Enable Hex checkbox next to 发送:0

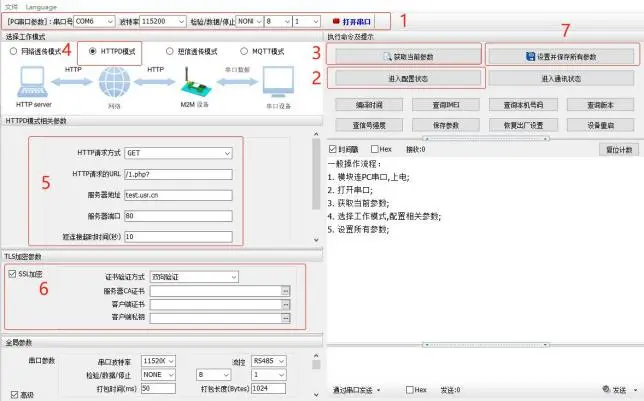pos(409,389)
